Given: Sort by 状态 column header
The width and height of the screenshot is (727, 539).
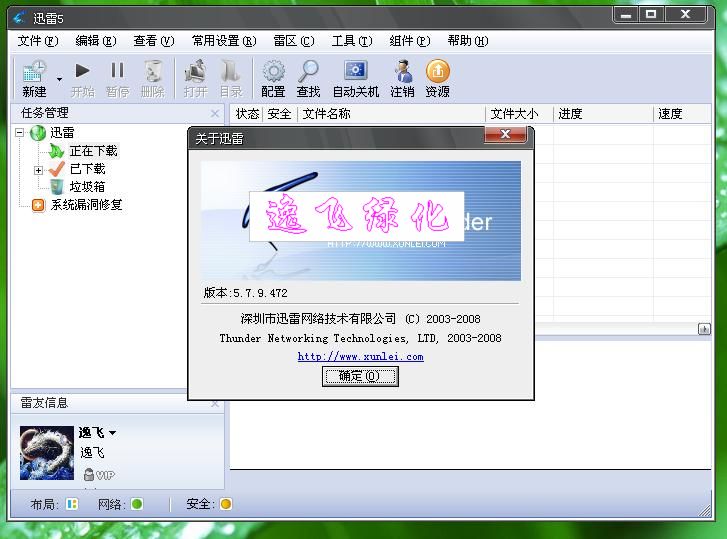Looking at the screenshot, I should pyautogui.click(x=247, y=114).
